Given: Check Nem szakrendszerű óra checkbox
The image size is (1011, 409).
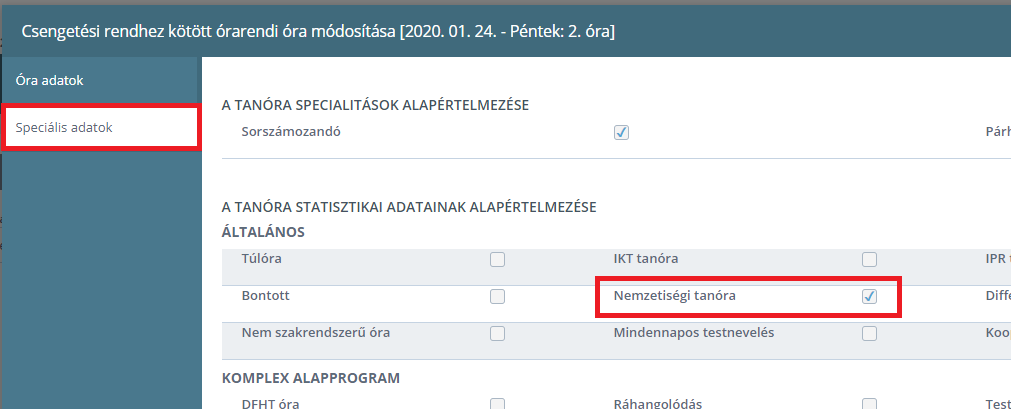Looking at the screenshot, I should coord(496,334).
